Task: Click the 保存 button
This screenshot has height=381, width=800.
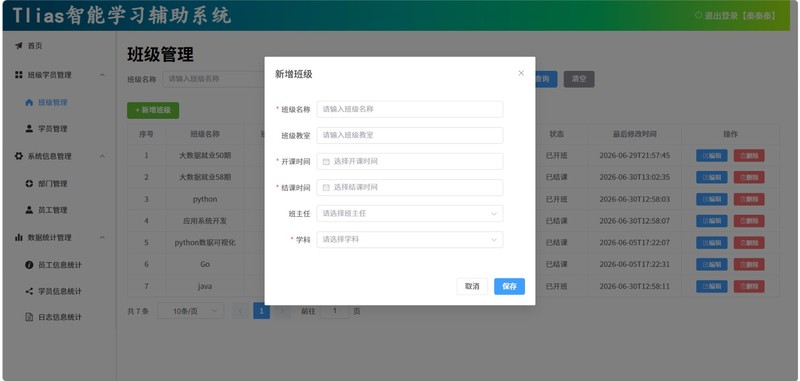Action: tap(509, 287)
